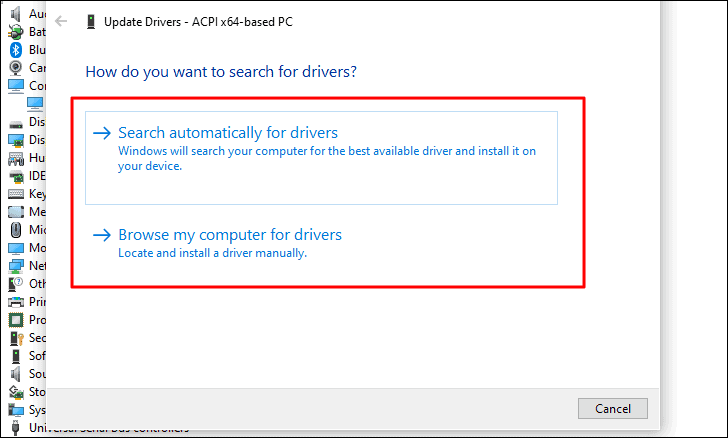Select the Other devices question-mark icon
This screenshot has height=438, width=728.
click(15, 284)
